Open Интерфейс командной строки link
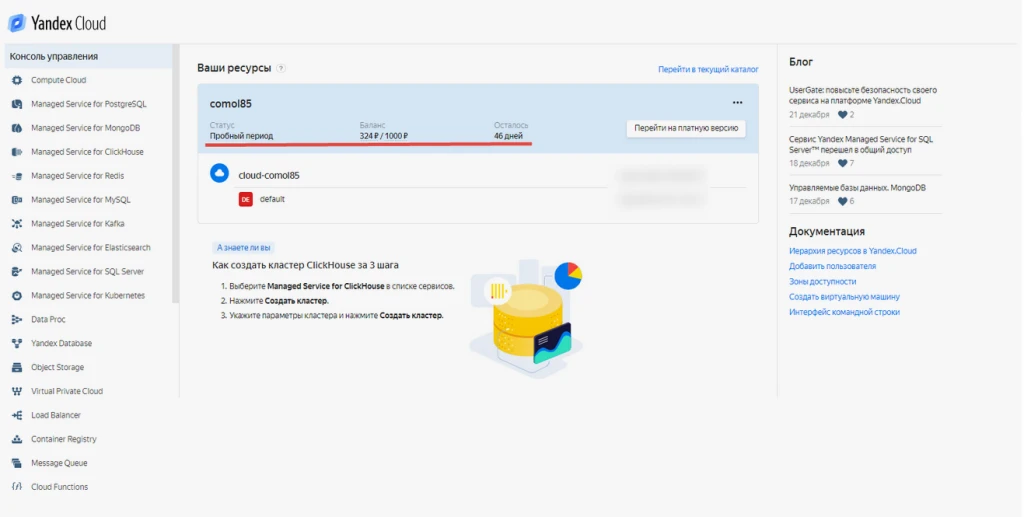This screenshot has width=1024, height=517. 844,312
